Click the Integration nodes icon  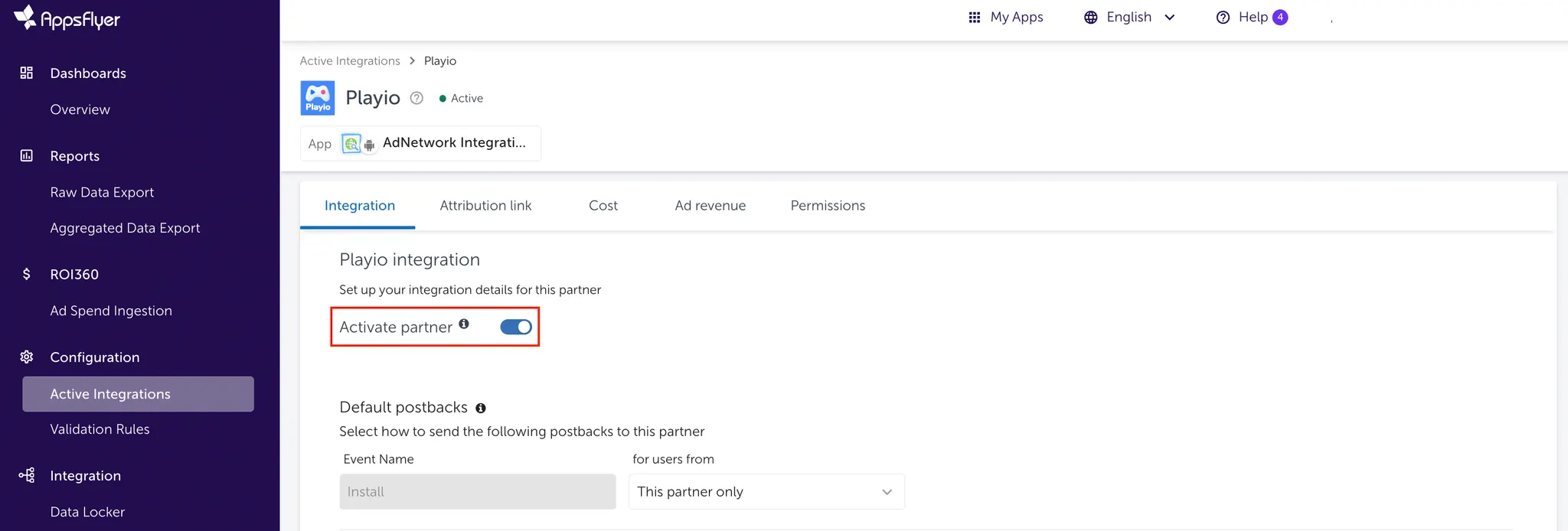27,475
